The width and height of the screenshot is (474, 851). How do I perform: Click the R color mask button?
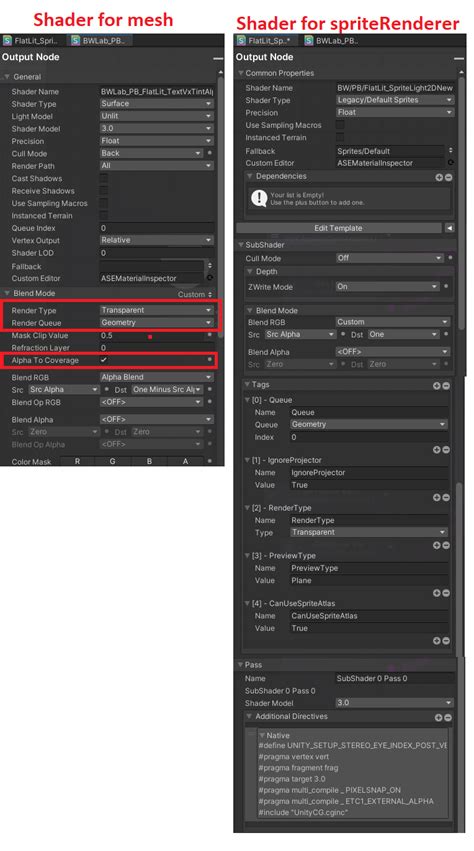tap(77, 461)
